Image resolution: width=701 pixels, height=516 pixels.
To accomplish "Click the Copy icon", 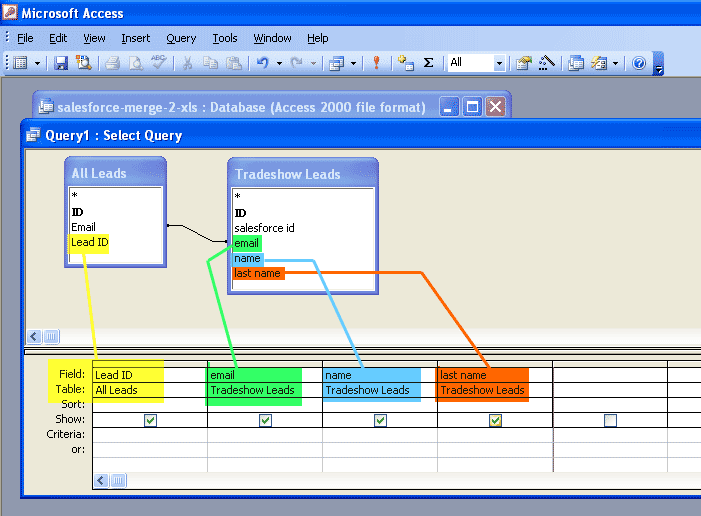I will tap(211, 63).
